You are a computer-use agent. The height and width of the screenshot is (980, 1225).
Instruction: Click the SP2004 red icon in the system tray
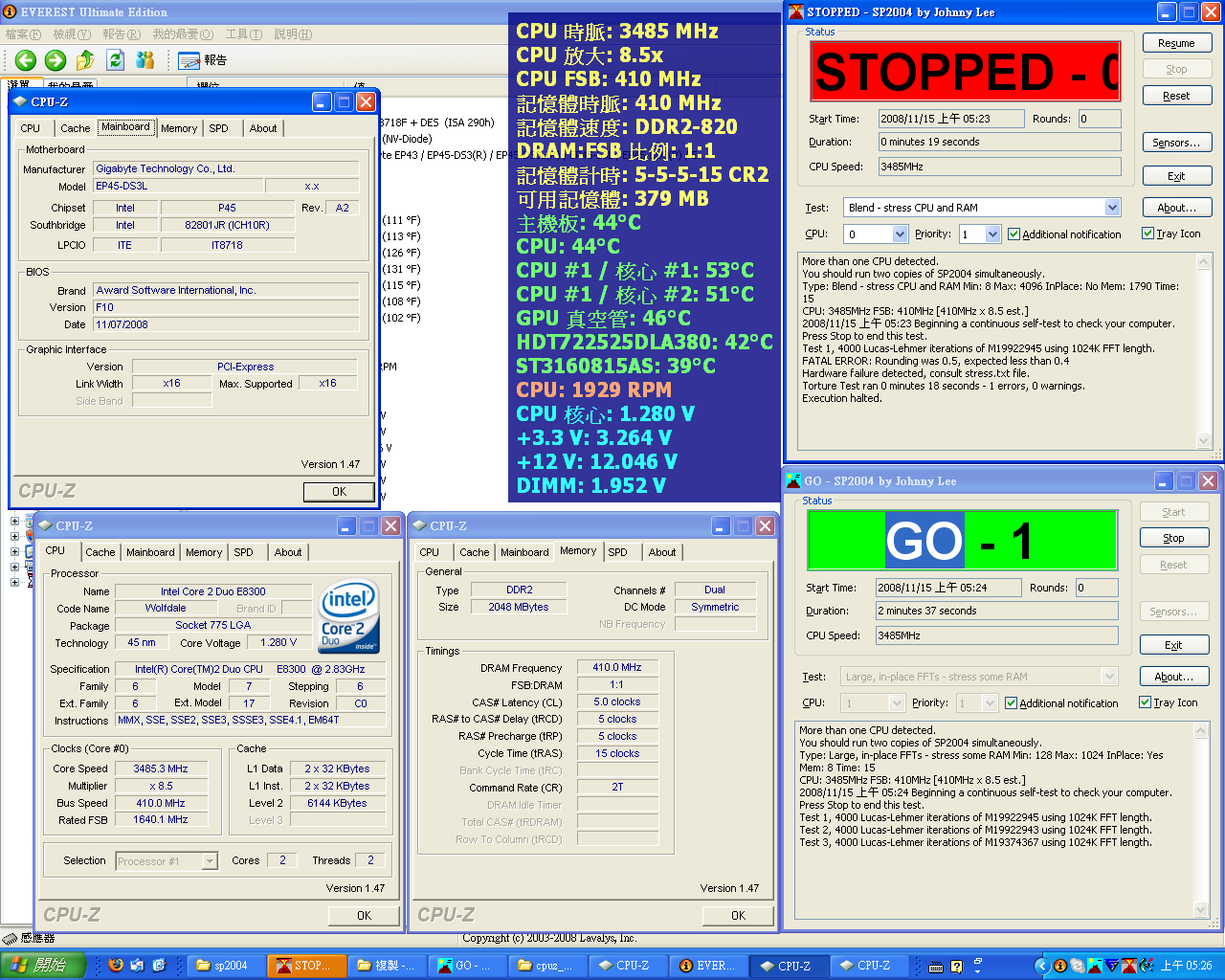1129,967
